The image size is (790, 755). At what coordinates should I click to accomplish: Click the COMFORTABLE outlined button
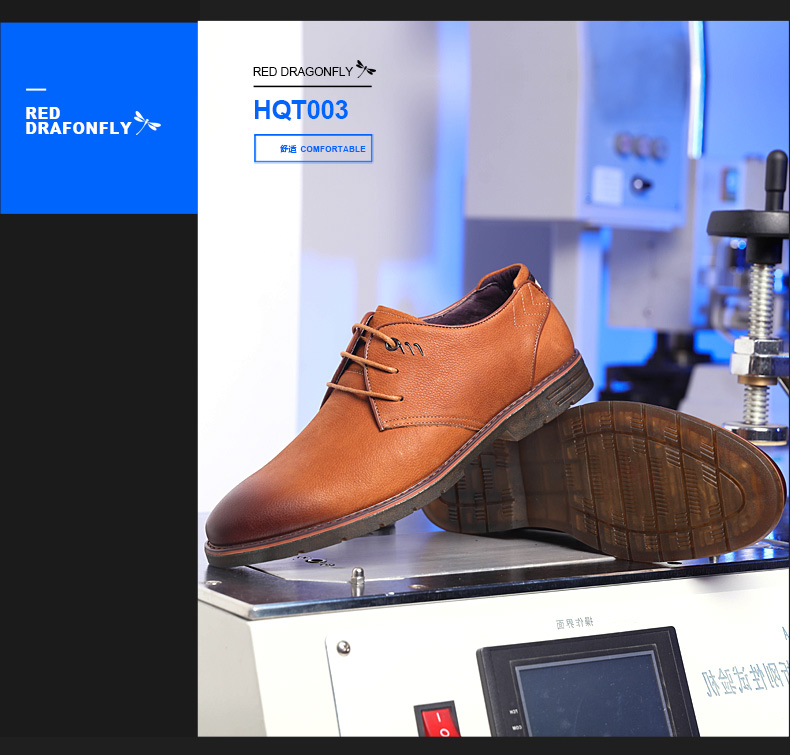click(313, 148)
